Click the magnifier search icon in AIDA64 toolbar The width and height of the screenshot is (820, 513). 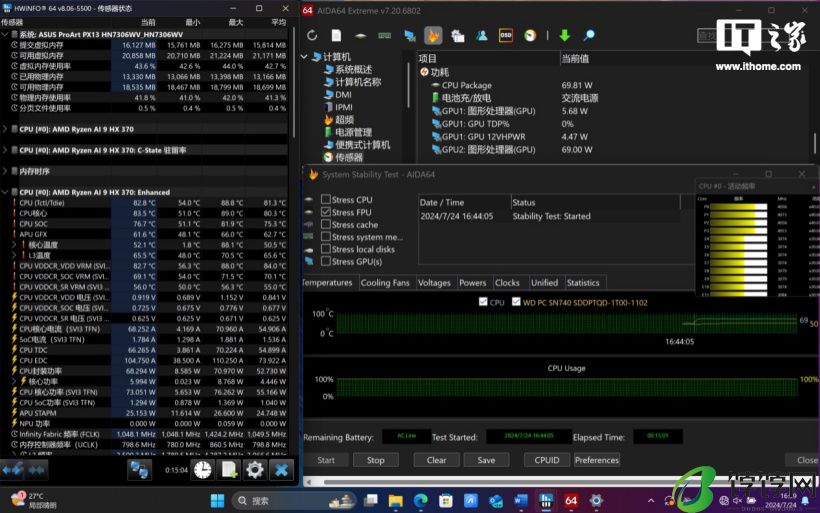pyautogui.click(x=589, y=35)
